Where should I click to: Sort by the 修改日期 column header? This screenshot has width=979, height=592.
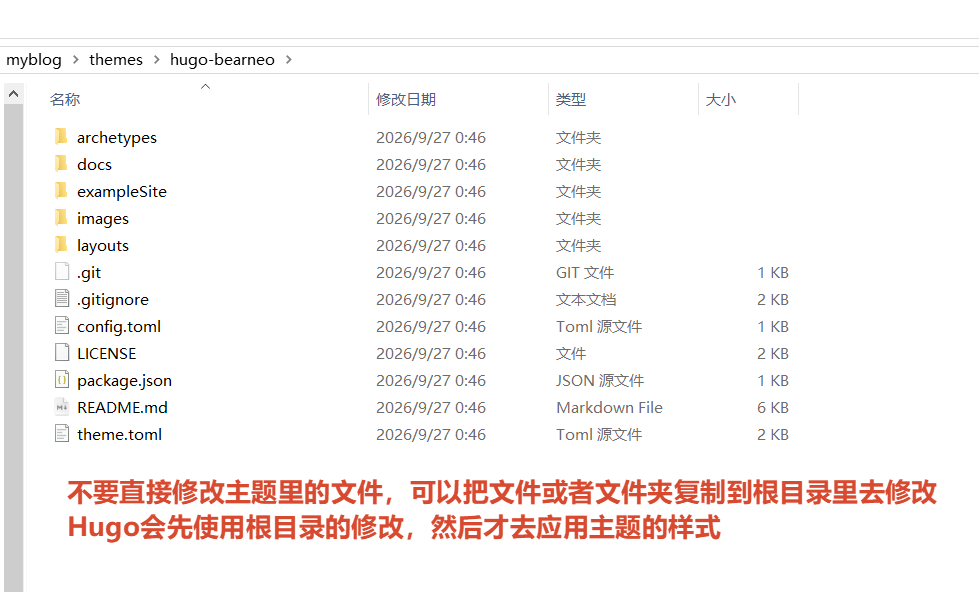(x=406, y=99)
